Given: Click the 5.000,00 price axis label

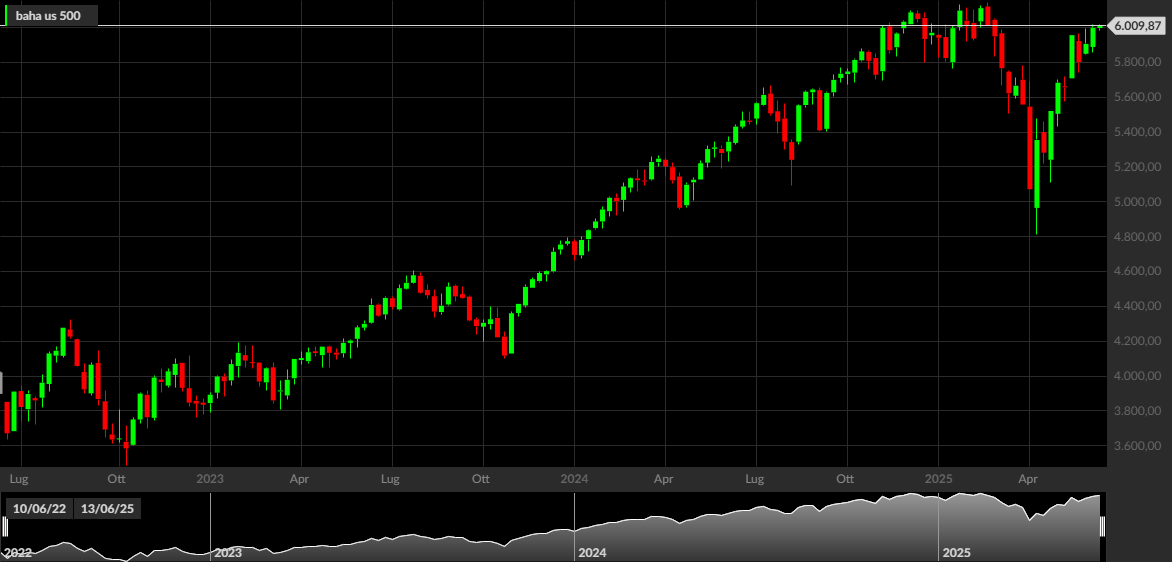Looking at the screenshot, I should 1137,202.
